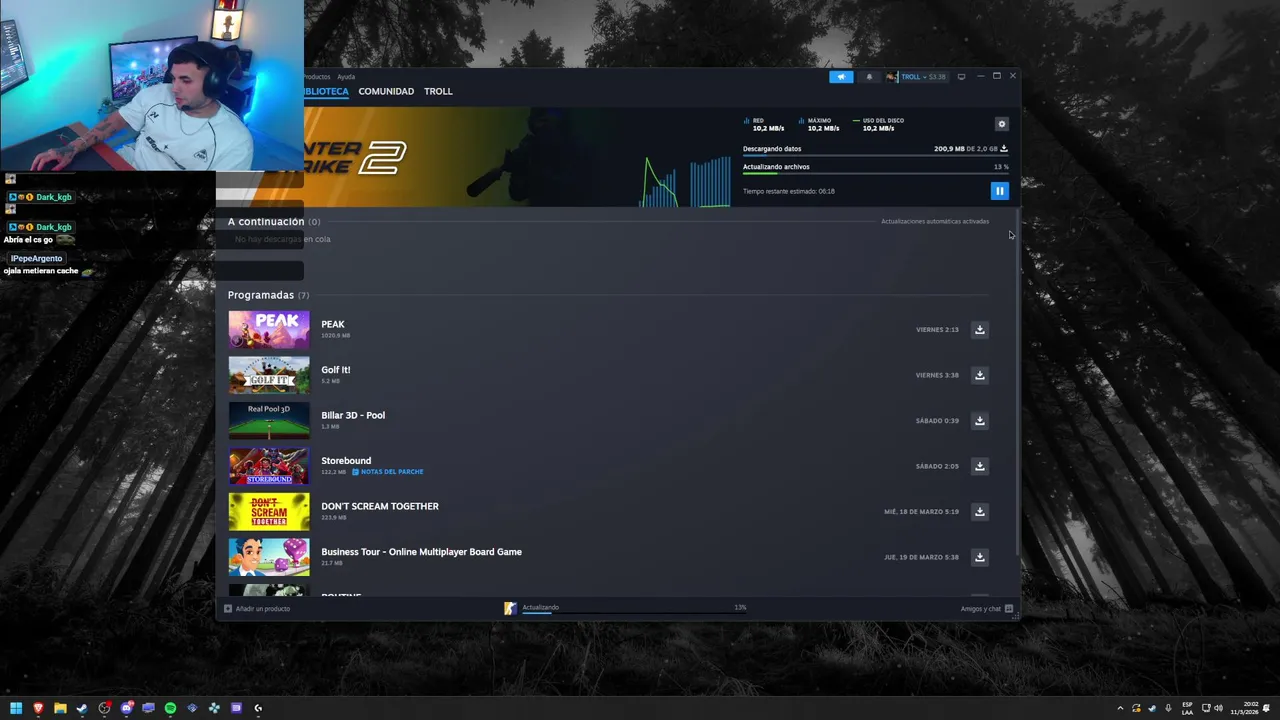This screenshot has height=720, width=1280.
Task: Click the PEAK title text
Action: click(333, 324)
